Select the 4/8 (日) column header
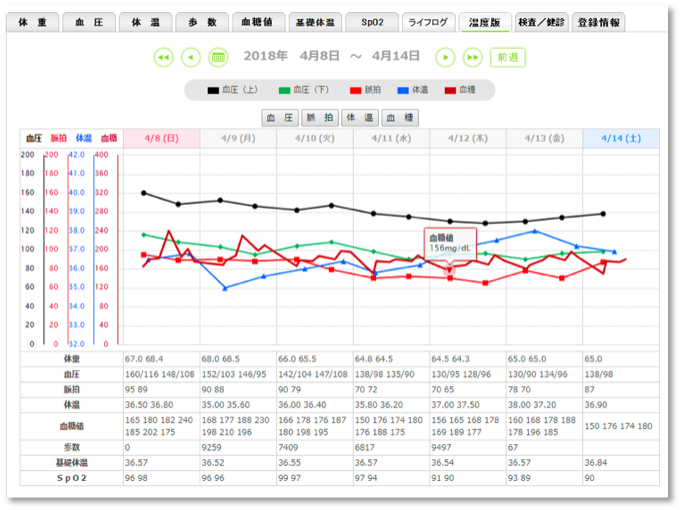 [161, 138]
